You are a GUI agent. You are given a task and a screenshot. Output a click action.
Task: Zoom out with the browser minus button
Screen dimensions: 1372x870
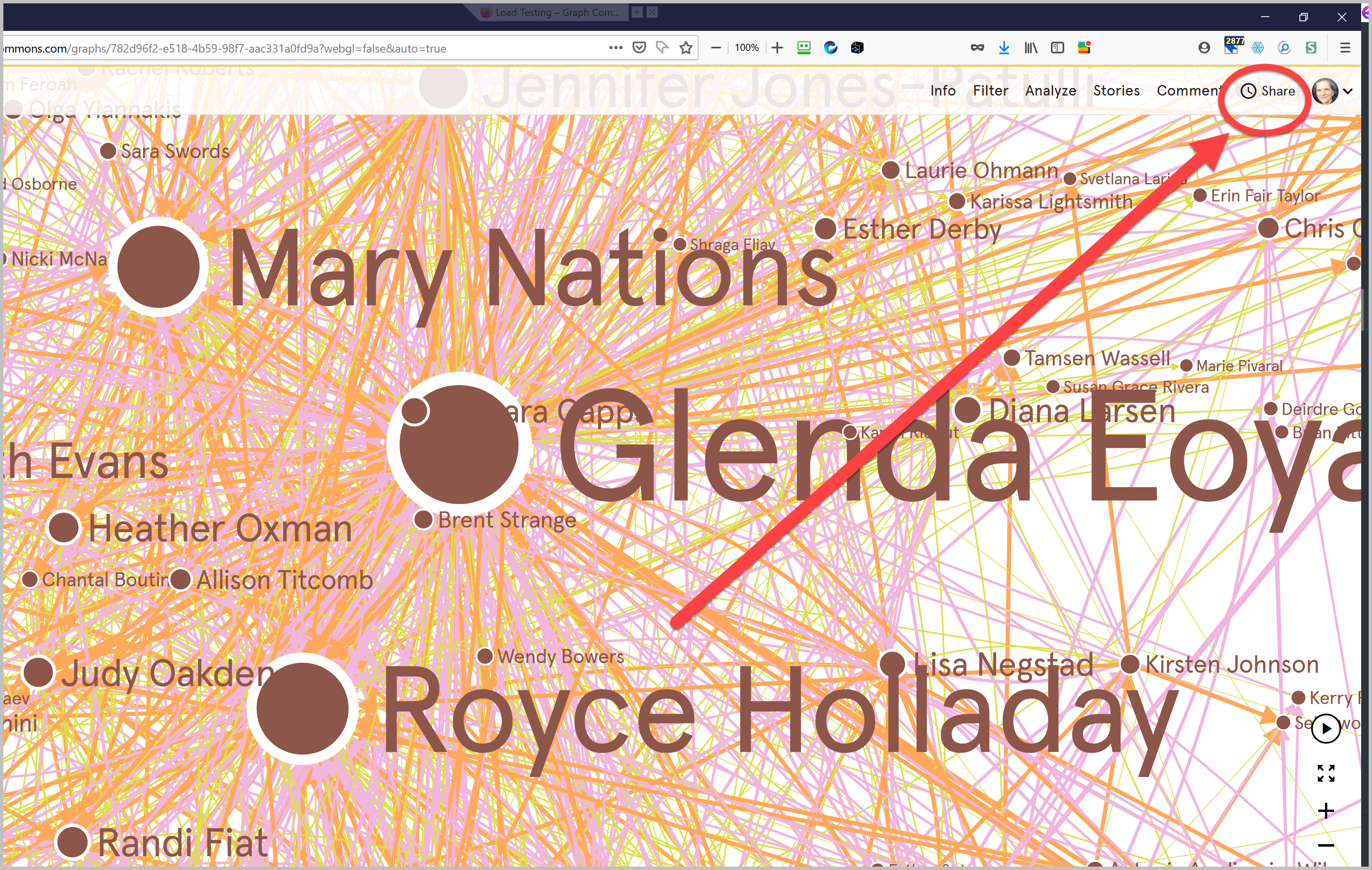pyautogui.click(x=716, y=48)
